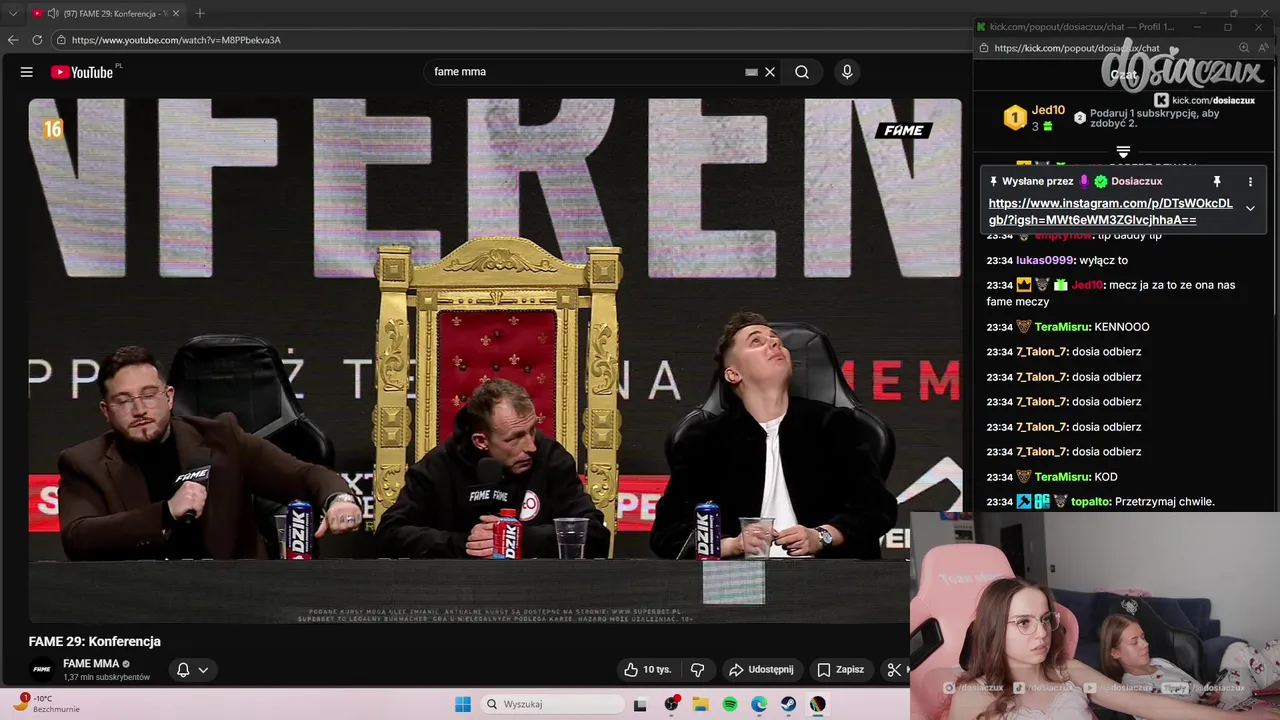The width and height of the screenshot is (1280, 720).
Task: Open the on-screen keyboard icon in search box
Action: point(751,72)
